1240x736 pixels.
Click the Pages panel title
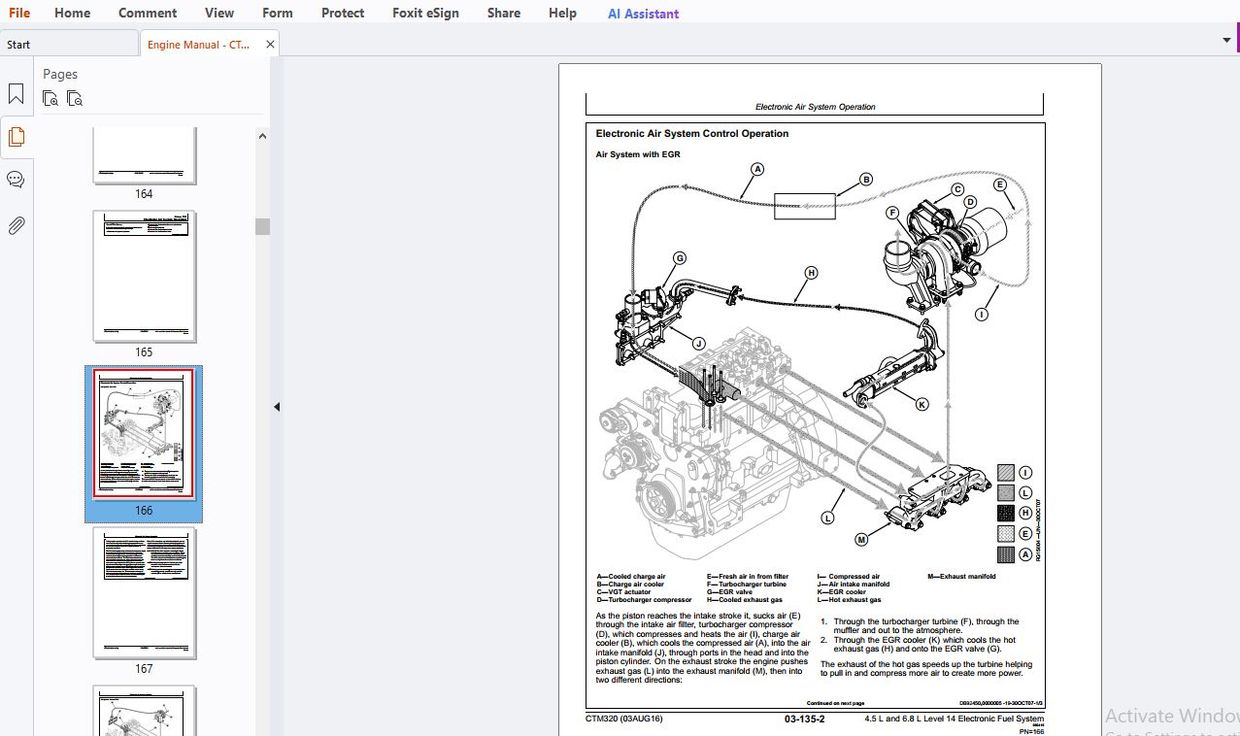60,74
